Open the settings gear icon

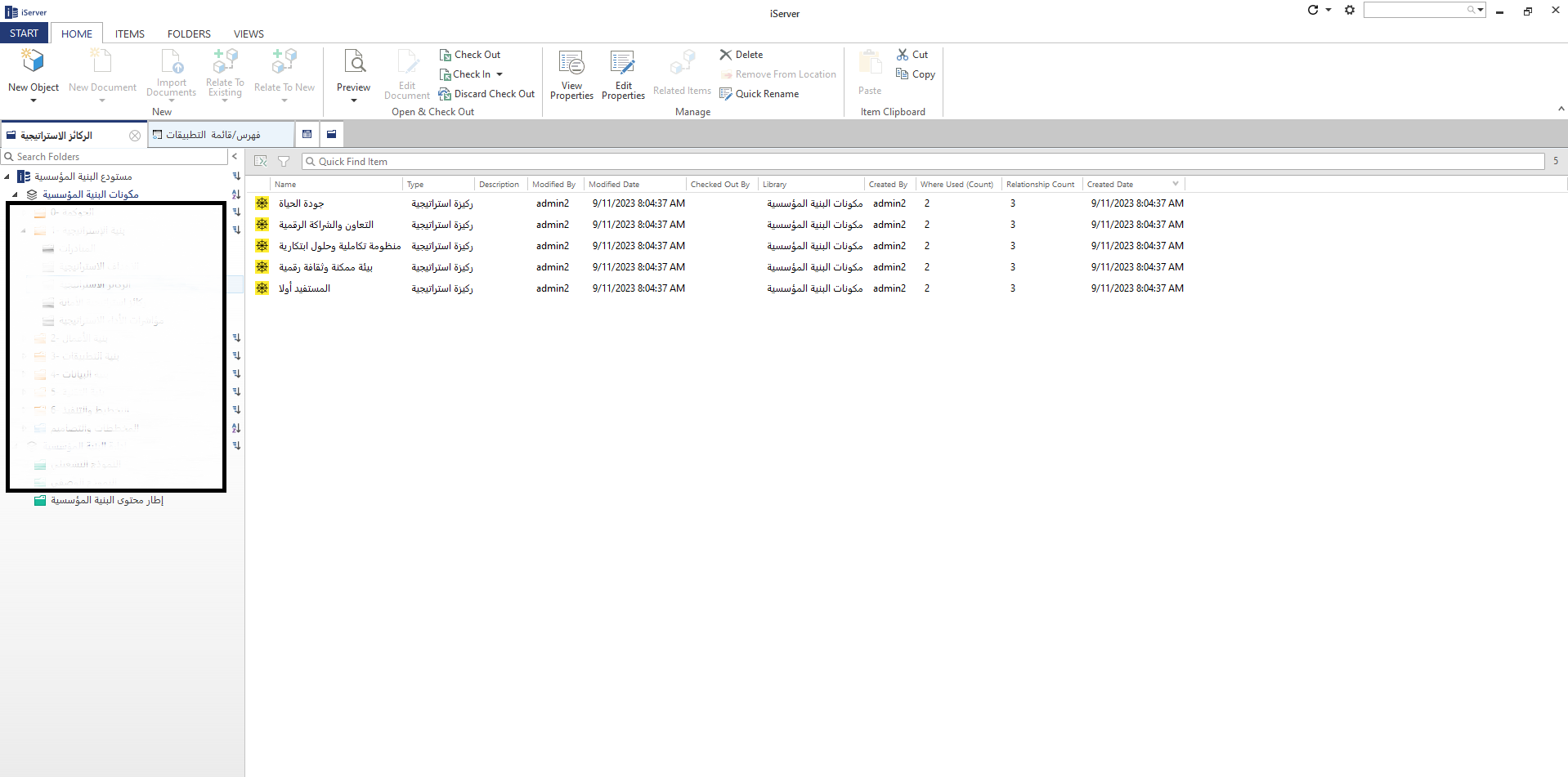click(1350, 11)
